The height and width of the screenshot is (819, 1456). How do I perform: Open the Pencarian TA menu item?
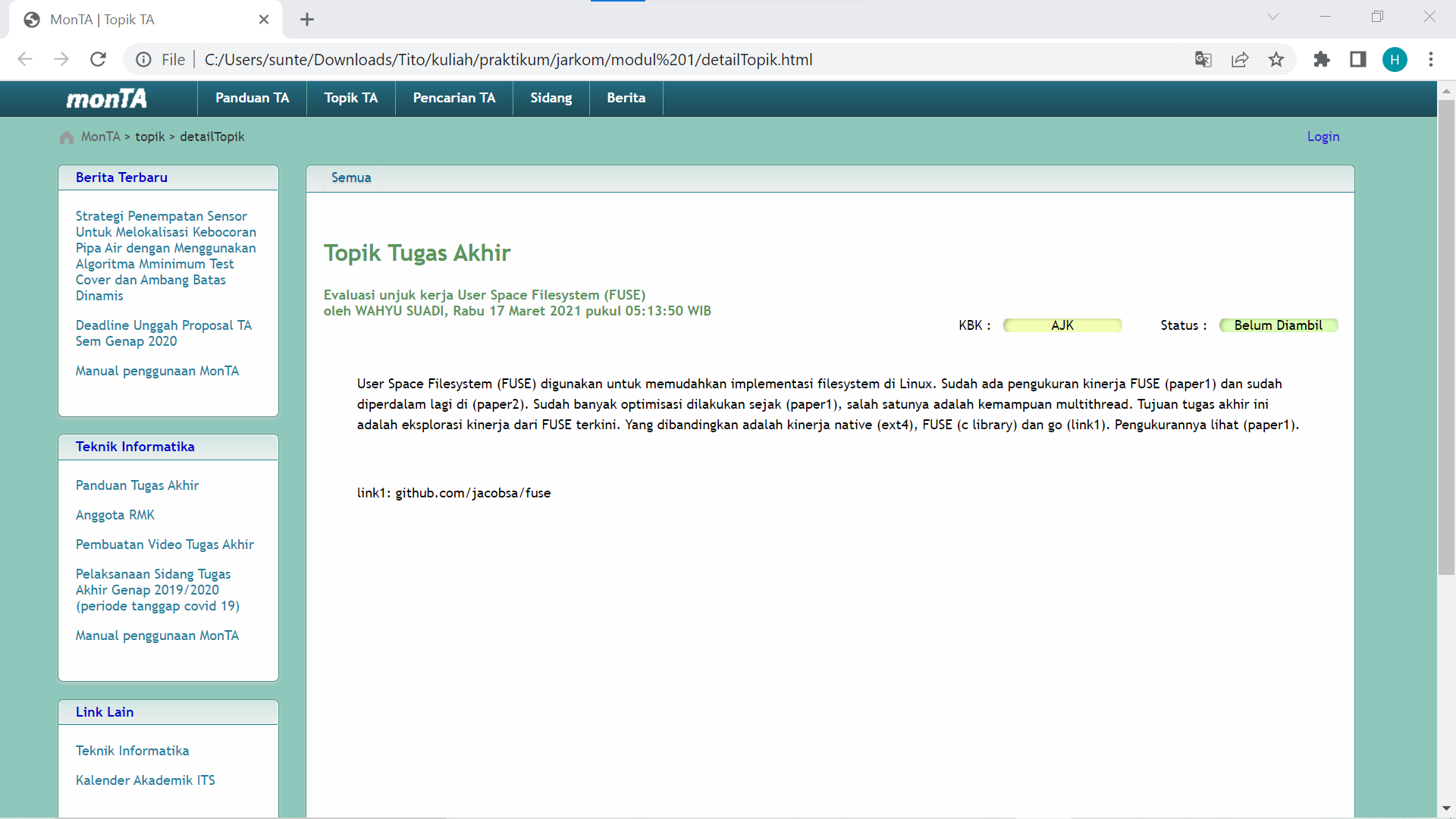453,98
